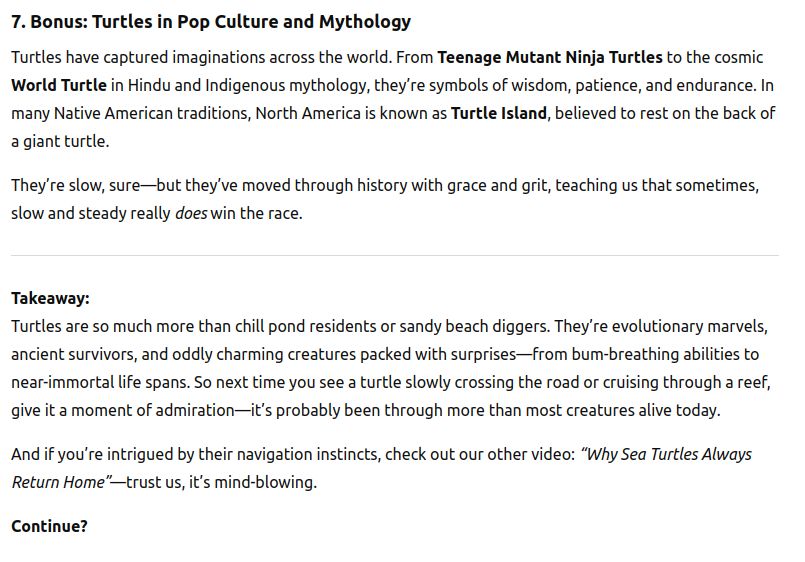Click the bold "Continue?" prompt
The width and height of the screenshot is (805, 562).
[x=49, y=526]
